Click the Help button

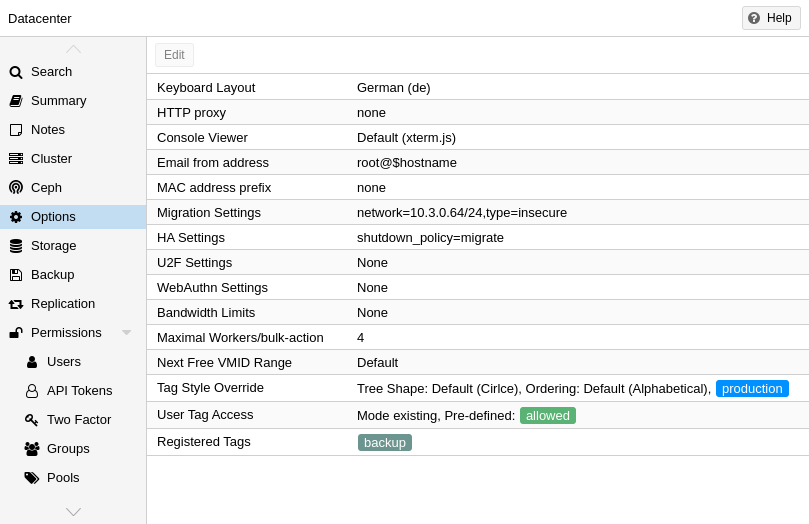pos(770,18)
